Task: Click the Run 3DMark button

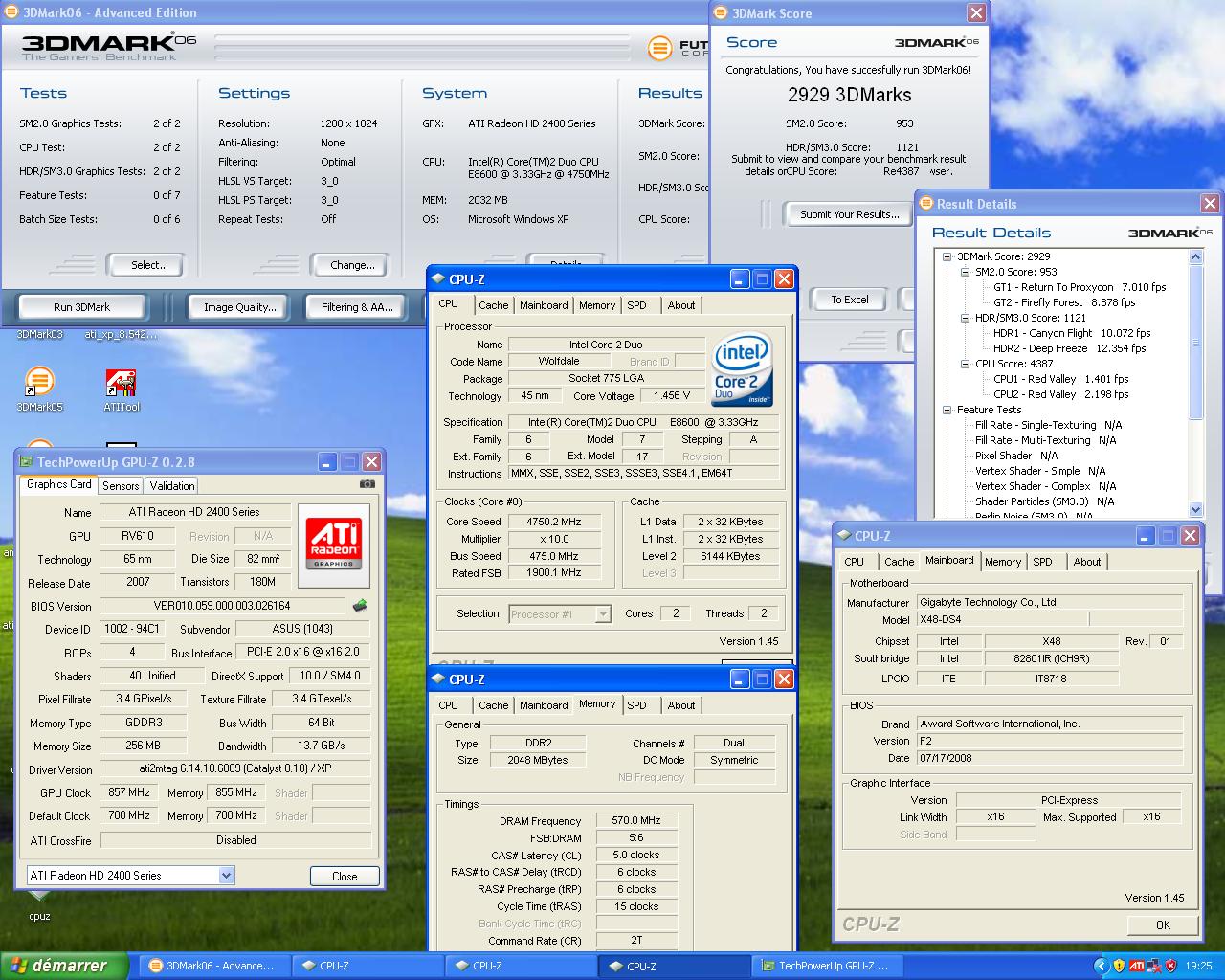Action: [x=82, y=307]
